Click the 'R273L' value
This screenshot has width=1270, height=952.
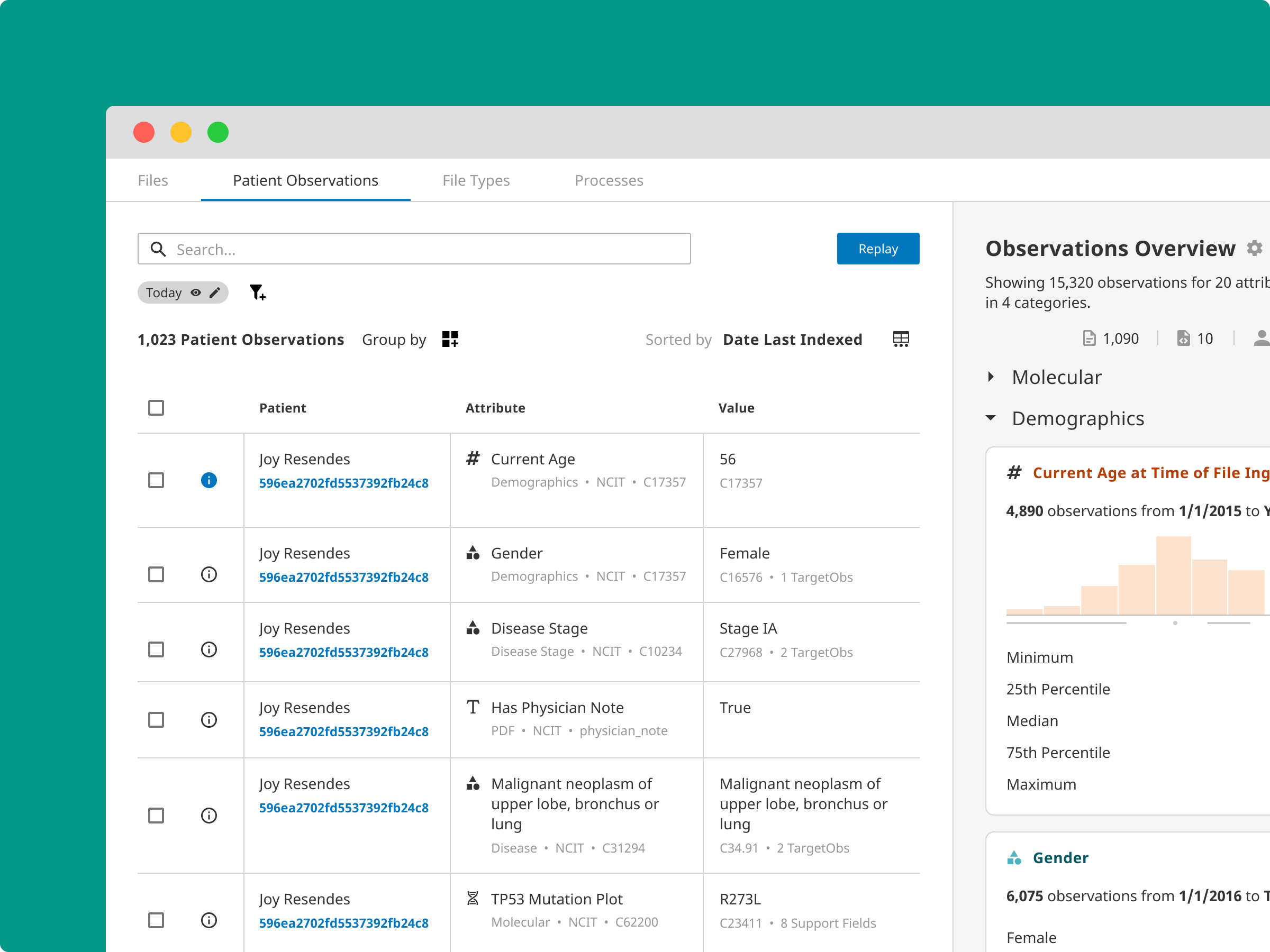(740, 899)
